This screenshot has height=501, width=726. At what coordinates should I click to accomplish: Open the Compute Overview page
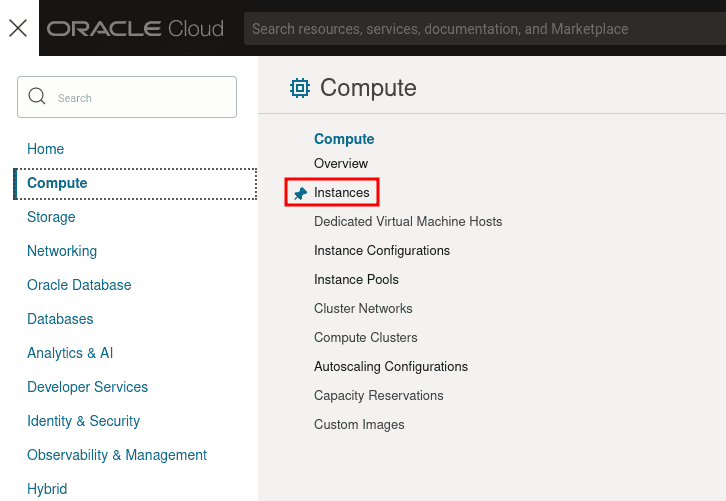(x=341, y=163)
